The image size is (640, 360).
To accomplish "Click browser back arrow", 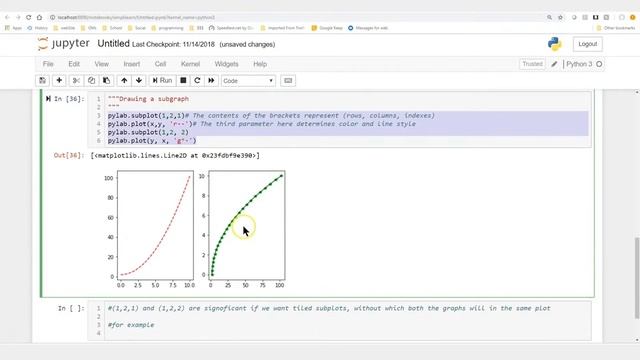I will 7,17.
